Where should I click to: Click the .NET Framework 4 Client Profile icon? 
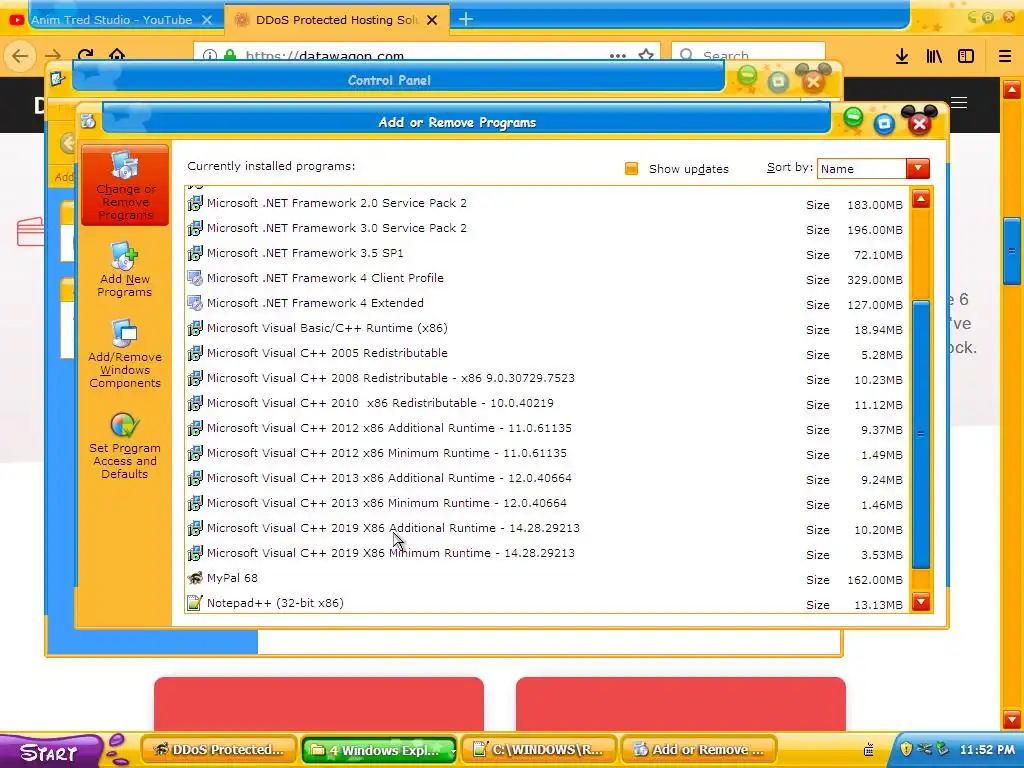point(195,278)
